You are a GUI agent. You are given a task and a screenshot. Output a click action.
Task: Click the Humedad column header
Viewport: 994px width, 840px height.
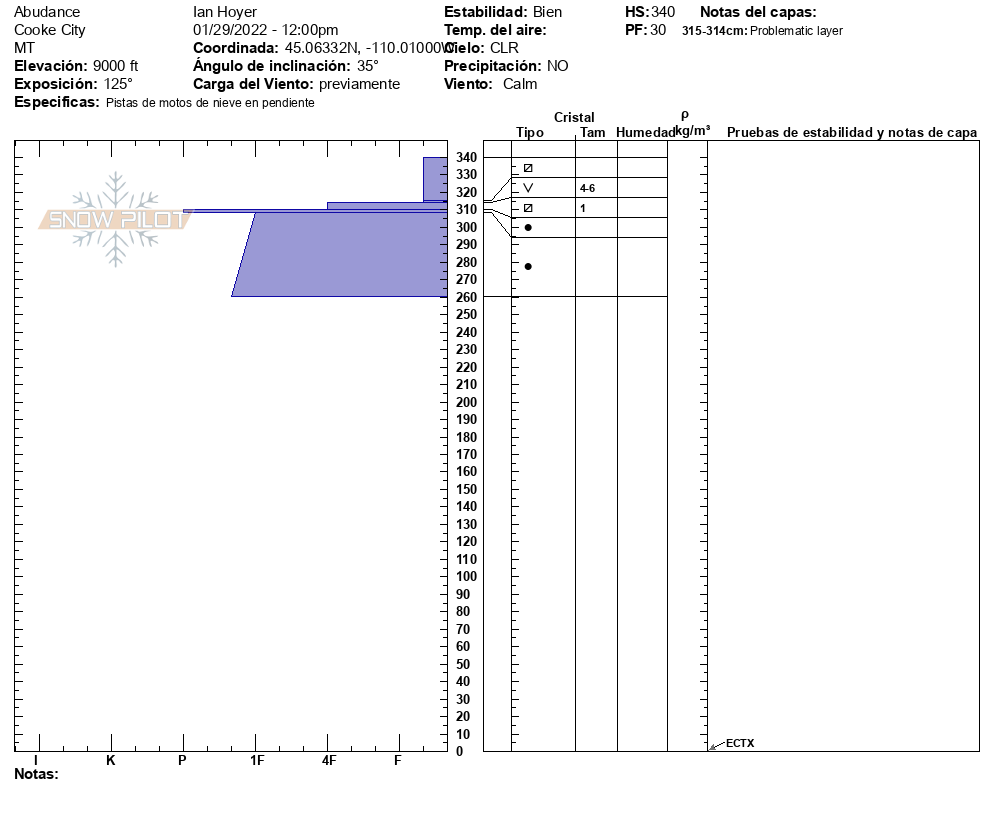(646, 133)
